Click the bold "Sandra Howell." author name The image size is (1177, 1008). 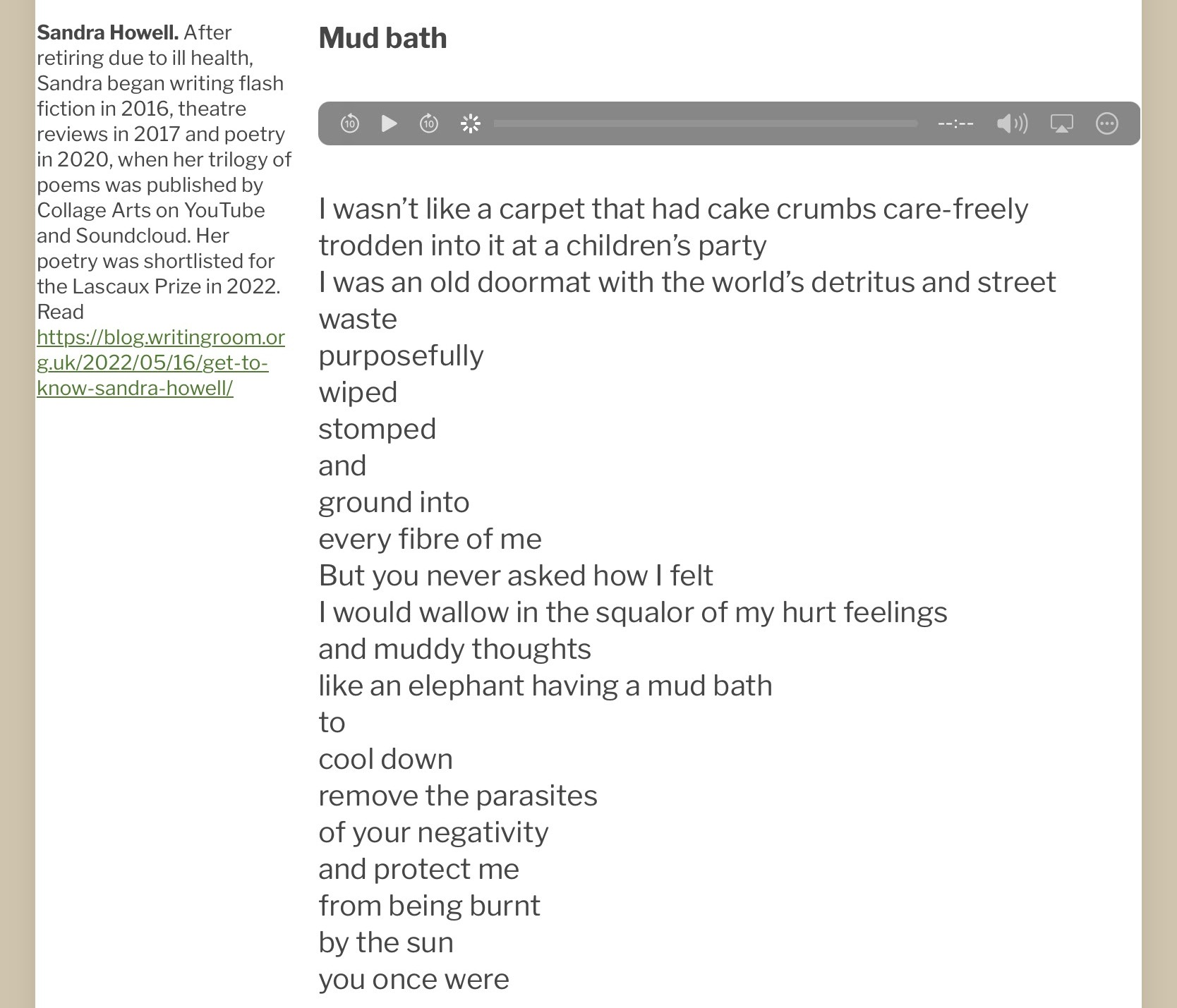[107, 32]
